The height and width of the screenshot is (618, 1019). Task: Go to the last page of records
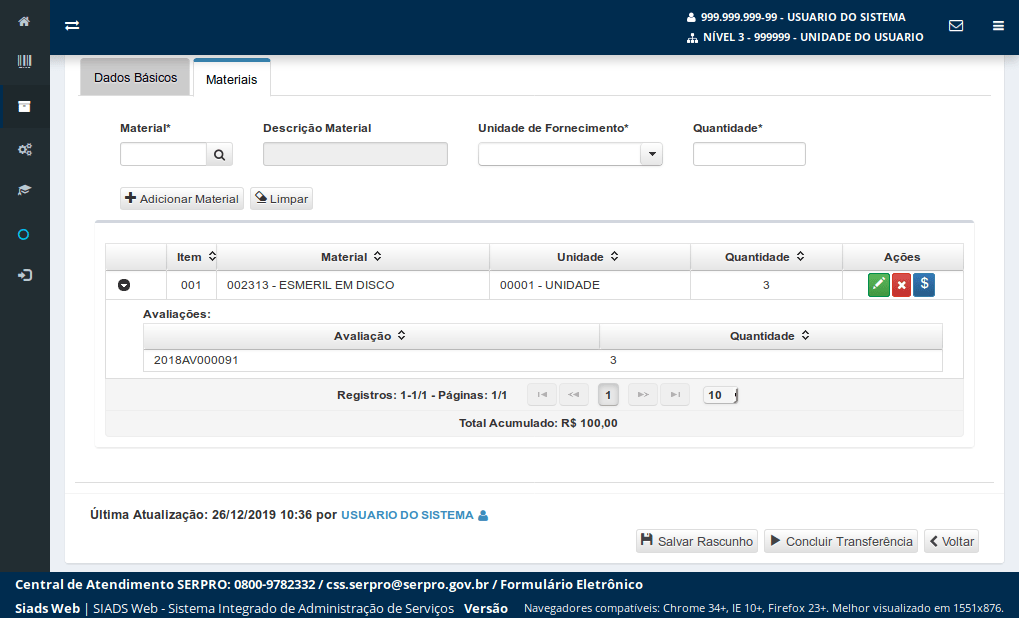click(675, 394)
